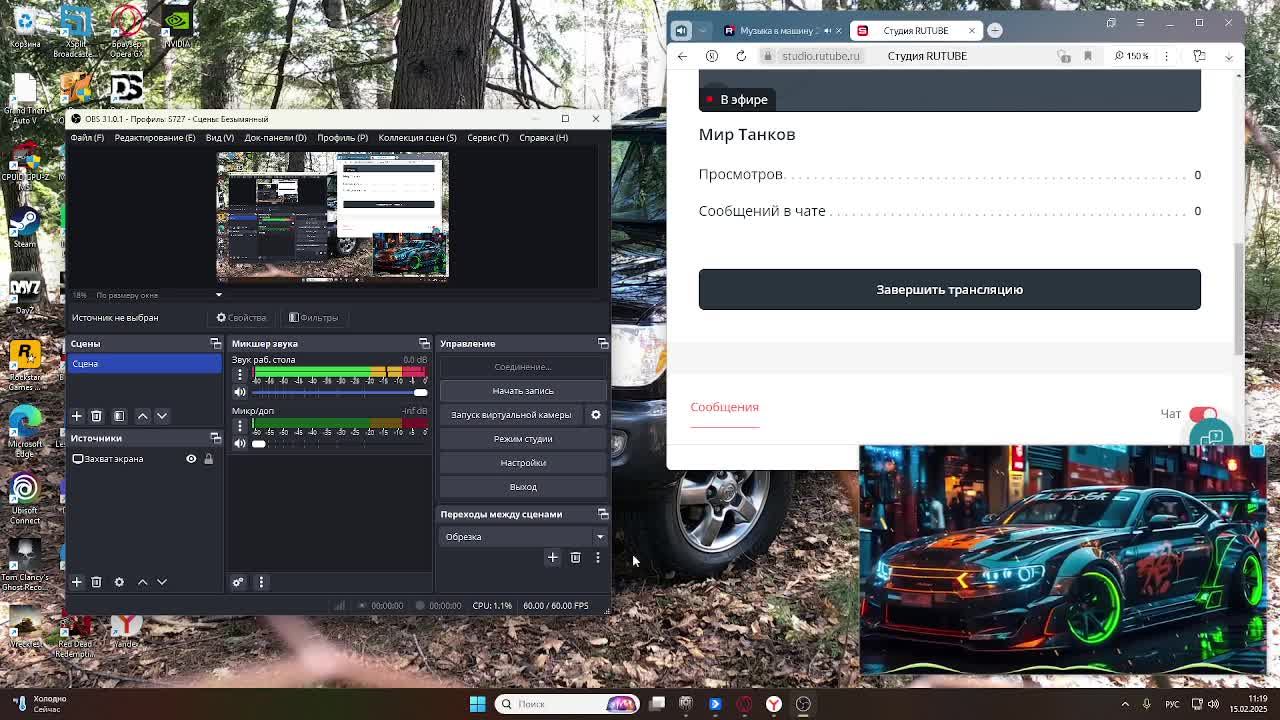Click Выход button in OBS
1280x720 pixels.
point(523,487)
